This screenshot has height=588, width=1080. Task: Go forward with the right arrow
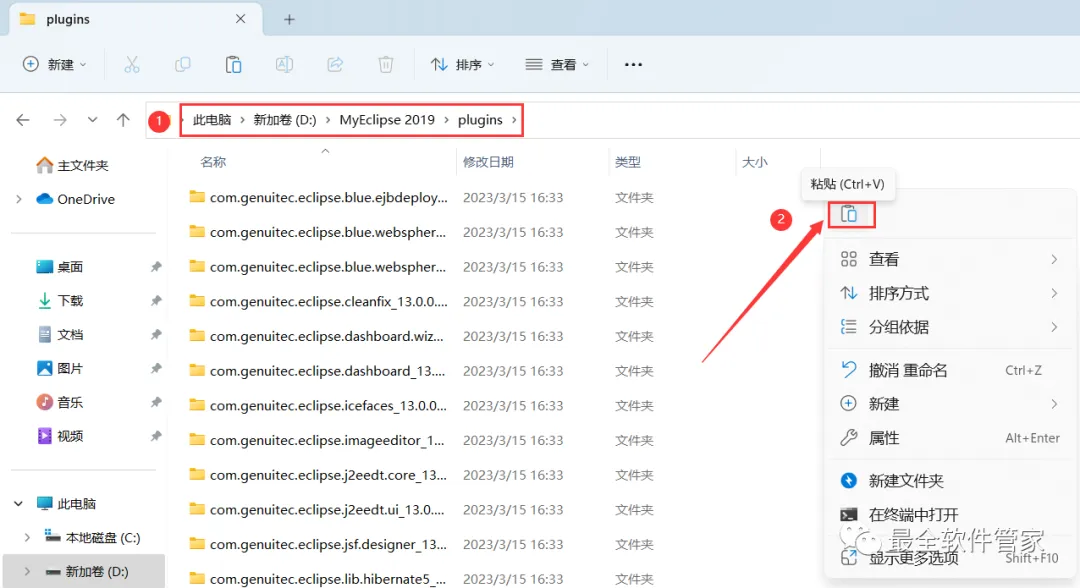(60, 120)
